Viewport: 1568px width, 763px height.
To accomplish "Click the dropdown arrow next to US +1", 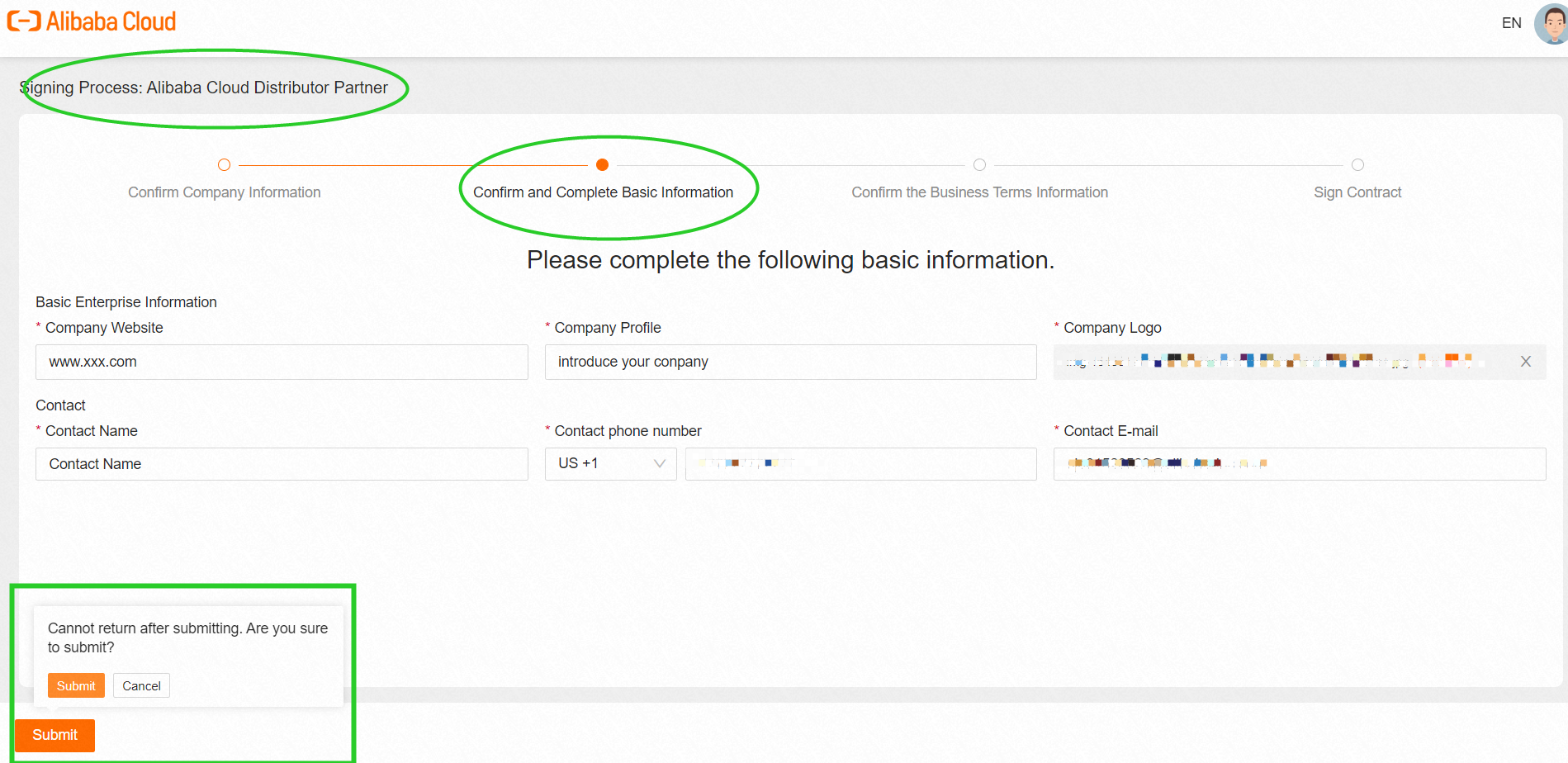I will (659, 463).
